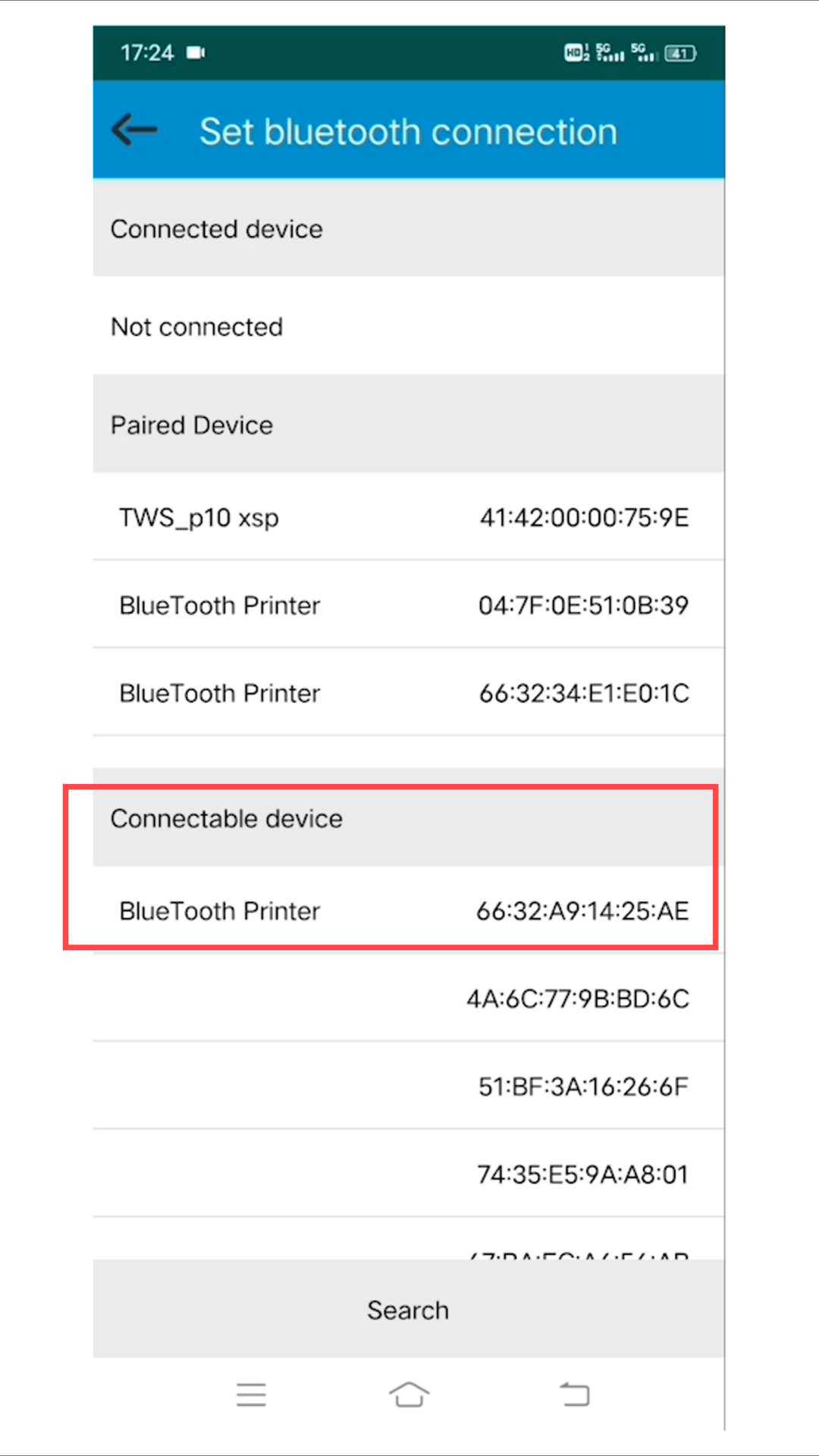The height and width of the screenshot is (1456, 819).
Task: Connect to BlueTooth Printer 66:32:A9:14:25:AE
Action: [x=408, y=910]
